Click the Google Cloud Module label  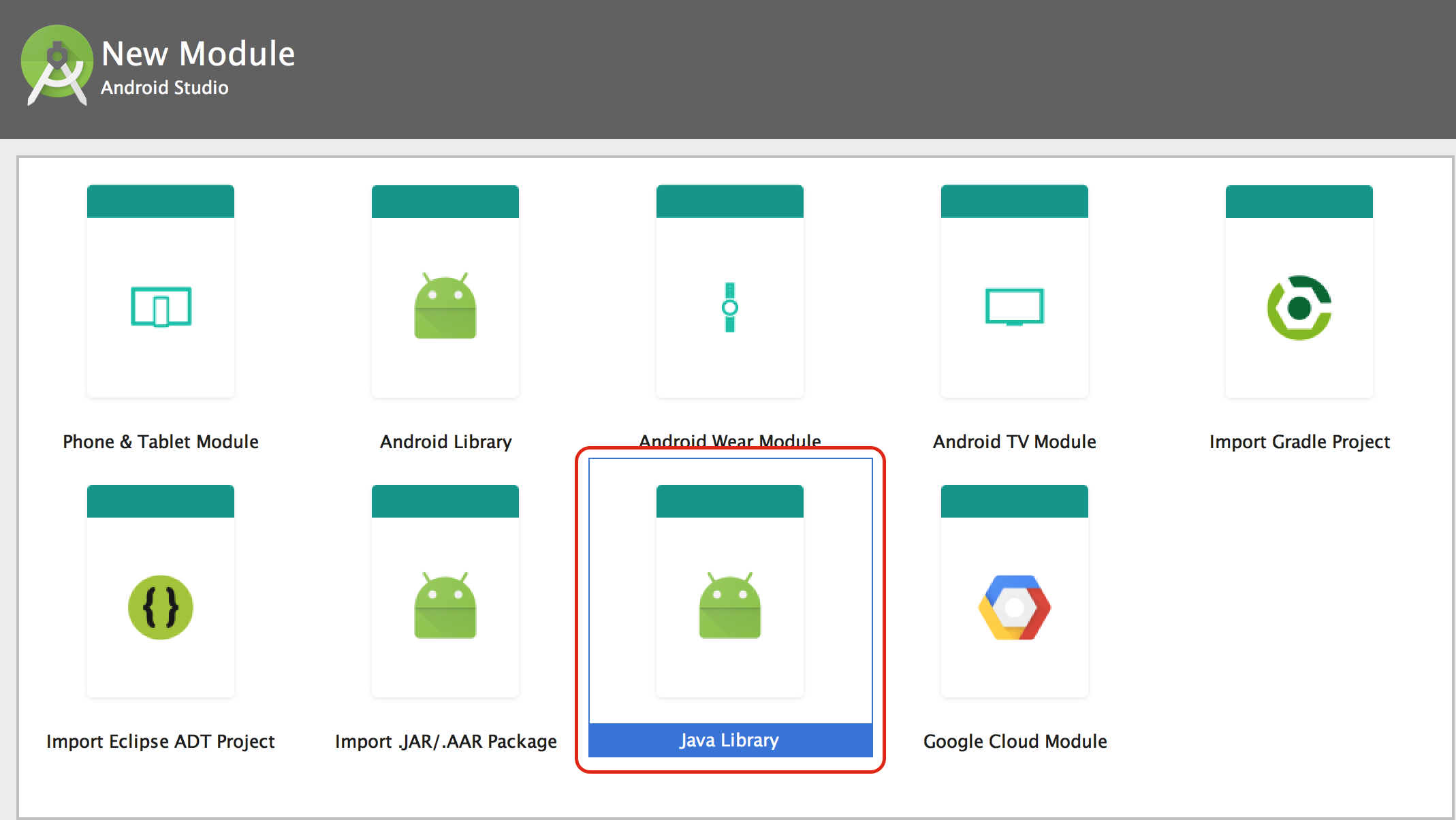[1015, 742]
